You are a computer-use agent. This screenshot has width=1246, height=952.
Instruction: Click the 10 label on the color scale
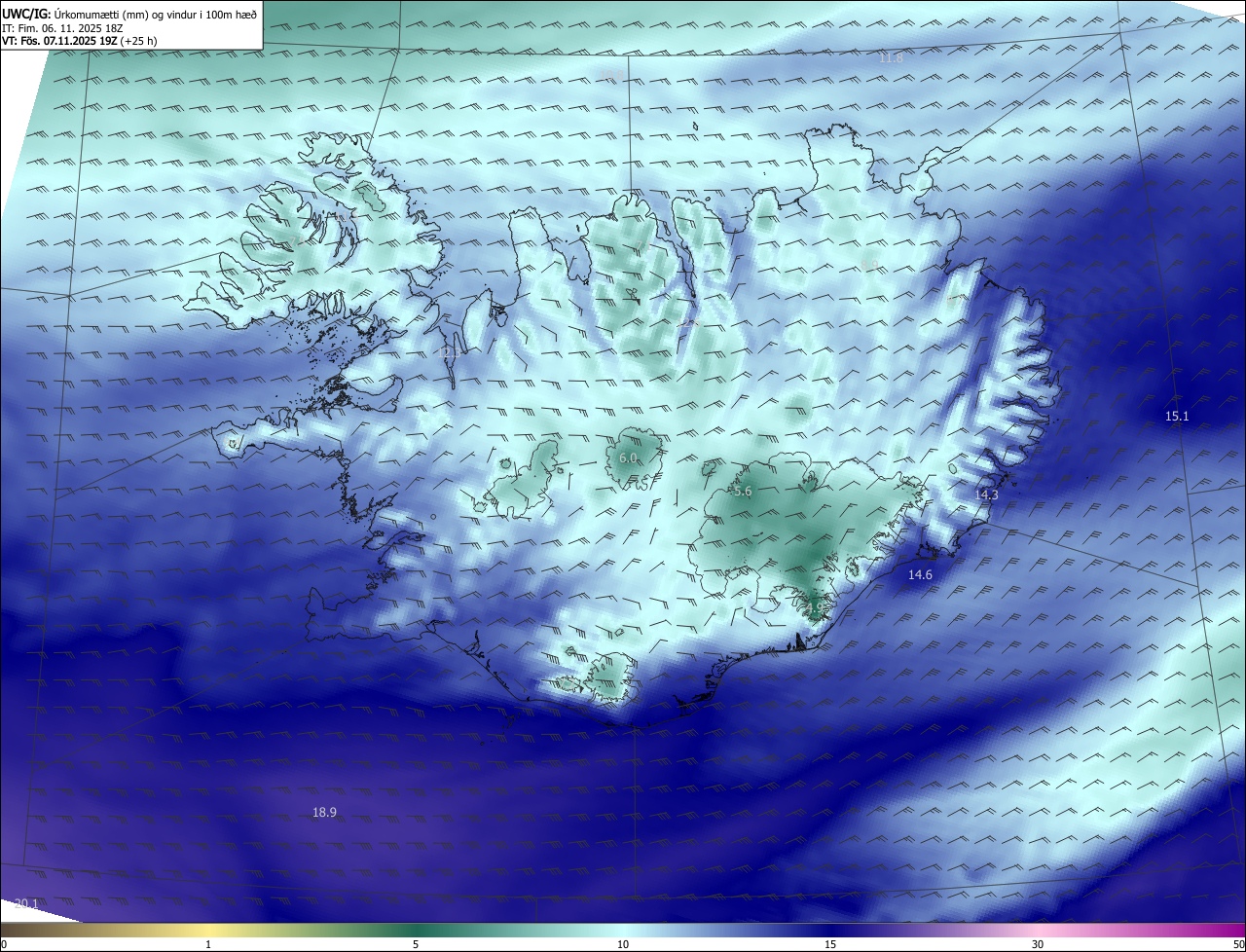tap(623, 944)
